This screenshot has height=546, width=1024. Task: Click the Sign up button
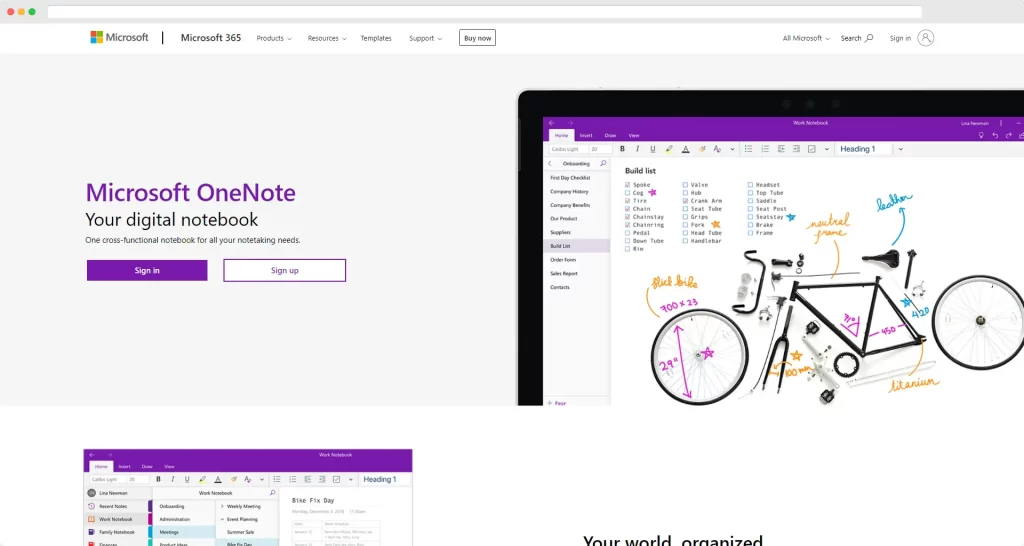(x=285, y=270)
